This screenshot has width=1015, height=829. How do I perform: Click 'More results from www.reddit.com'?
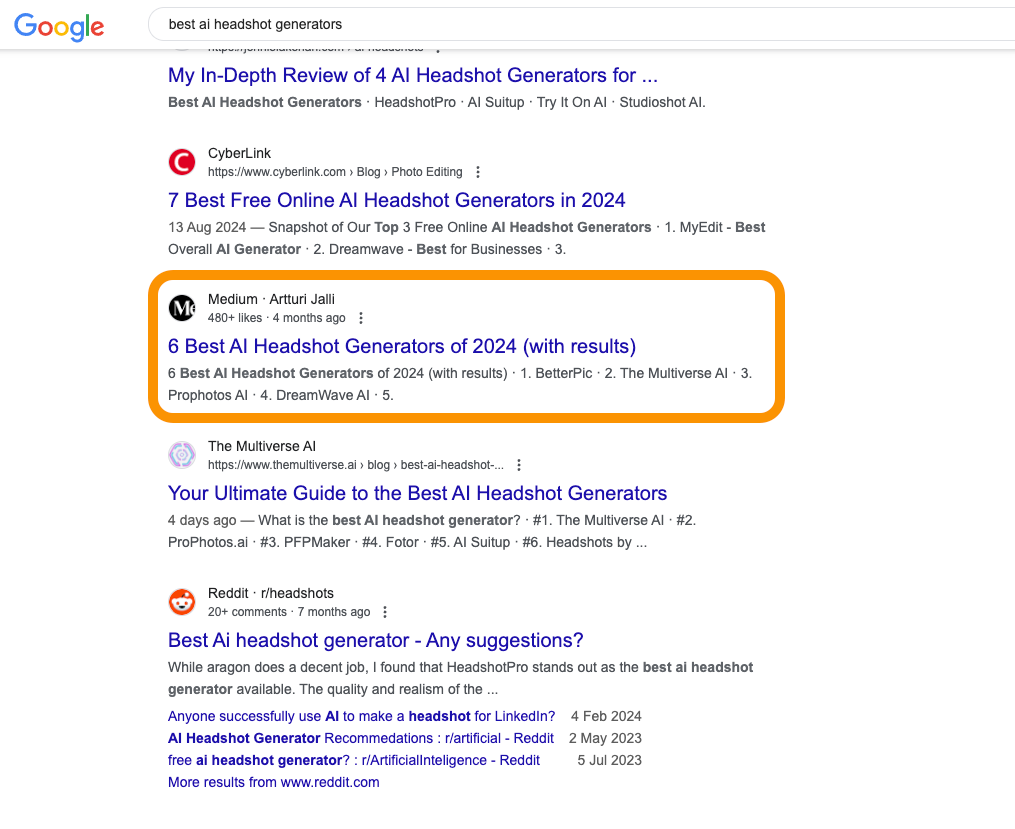click(x=273, y=782)
